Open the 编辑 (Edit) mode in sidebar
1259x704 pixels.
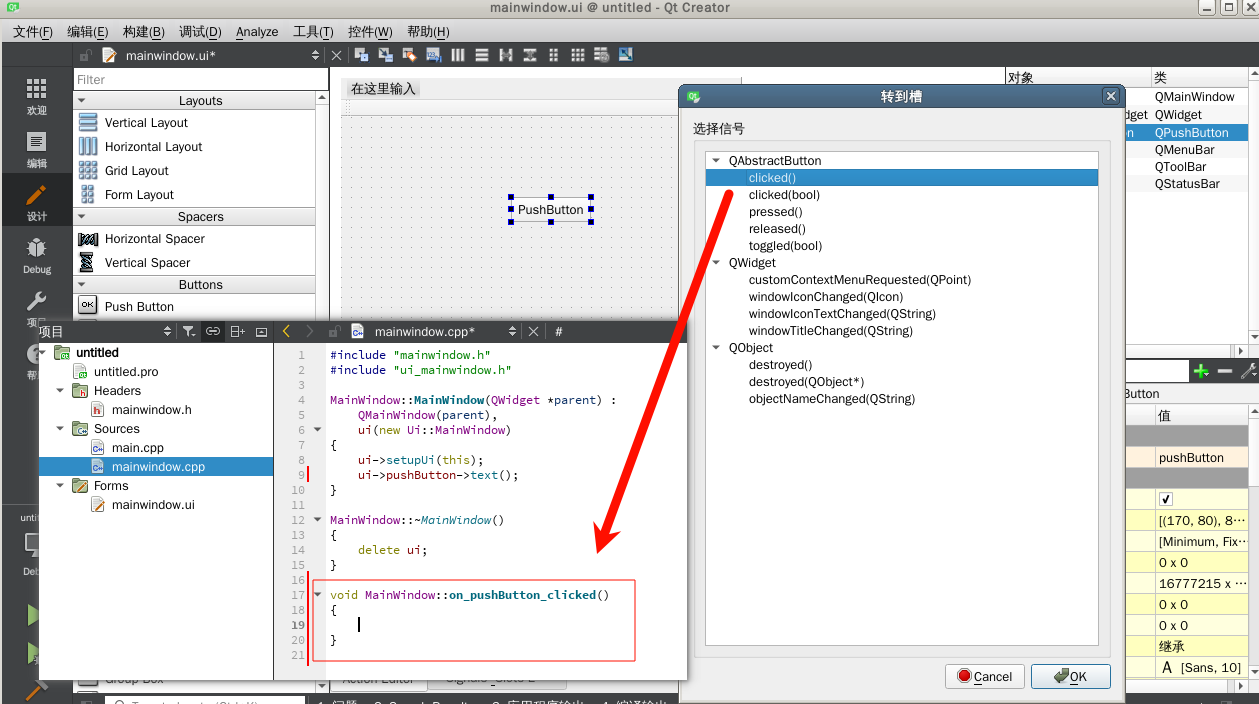point(36,148)
